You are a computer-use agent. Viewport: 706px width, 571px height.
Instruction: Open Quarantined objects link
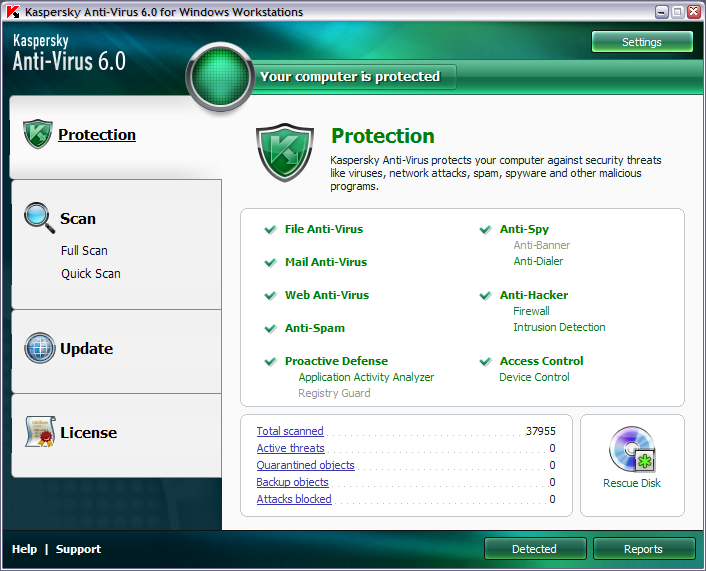pos(305,465)
